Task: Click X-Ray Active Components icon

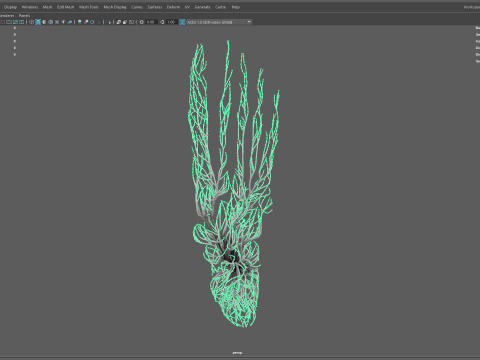Action: [x=125, y=22]
